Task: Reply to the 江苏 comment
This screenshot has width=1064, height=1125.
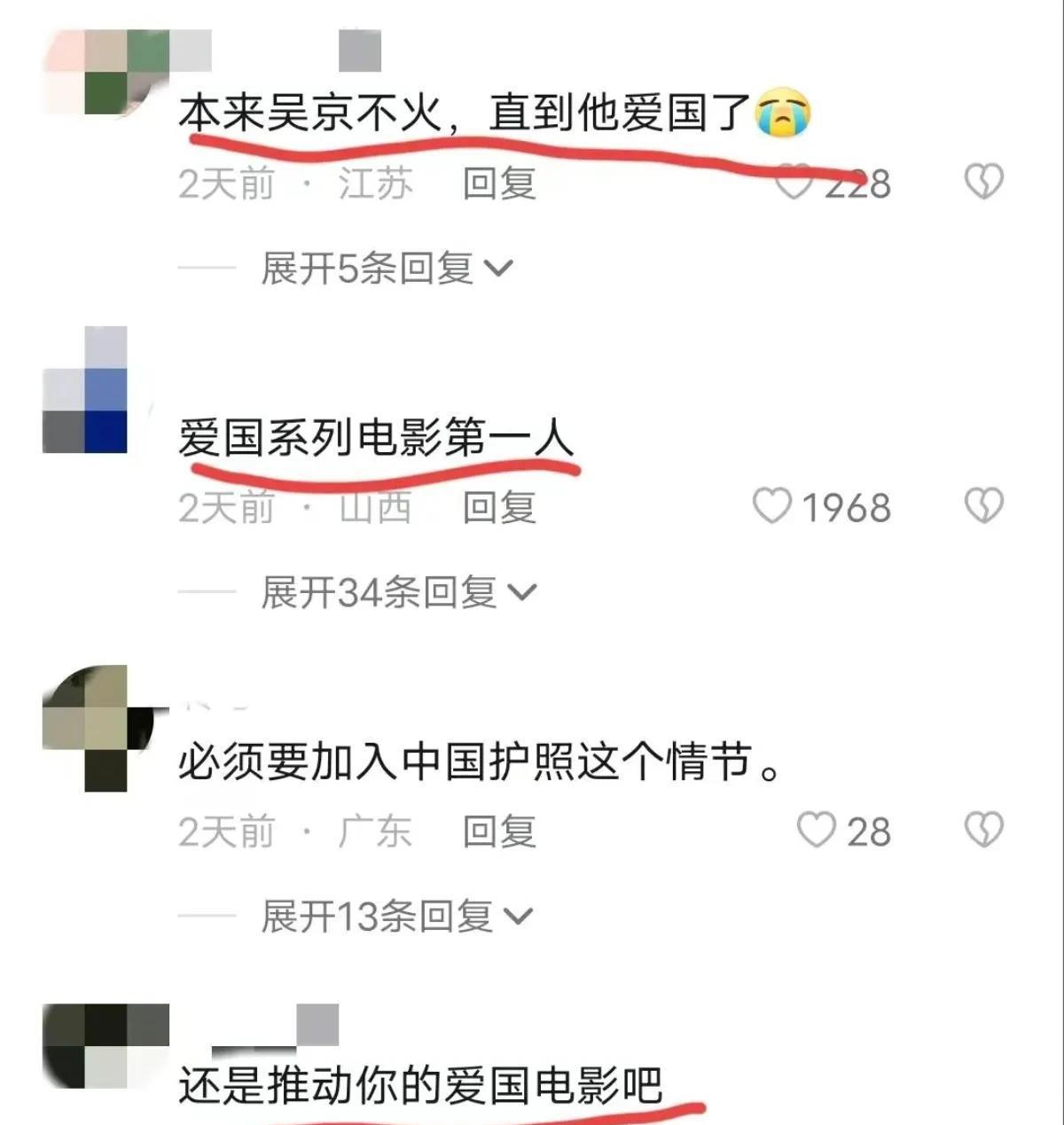Action: [x=499, y=184]
